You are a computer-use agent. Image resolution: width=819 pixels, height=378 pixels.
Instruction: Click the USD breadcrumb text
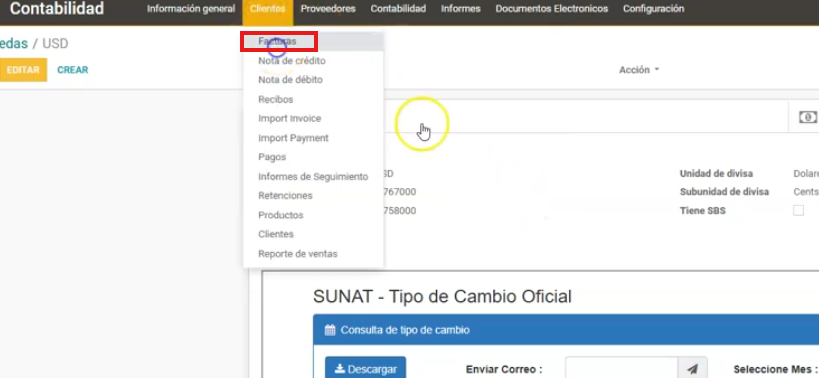click(55, 43)
